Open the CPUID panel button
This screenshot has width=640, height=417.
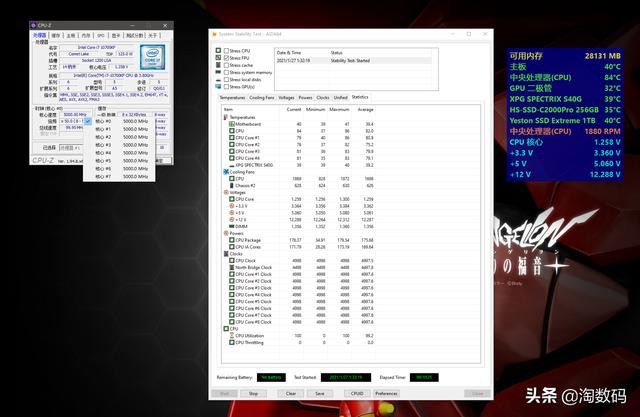pos(357,393)
